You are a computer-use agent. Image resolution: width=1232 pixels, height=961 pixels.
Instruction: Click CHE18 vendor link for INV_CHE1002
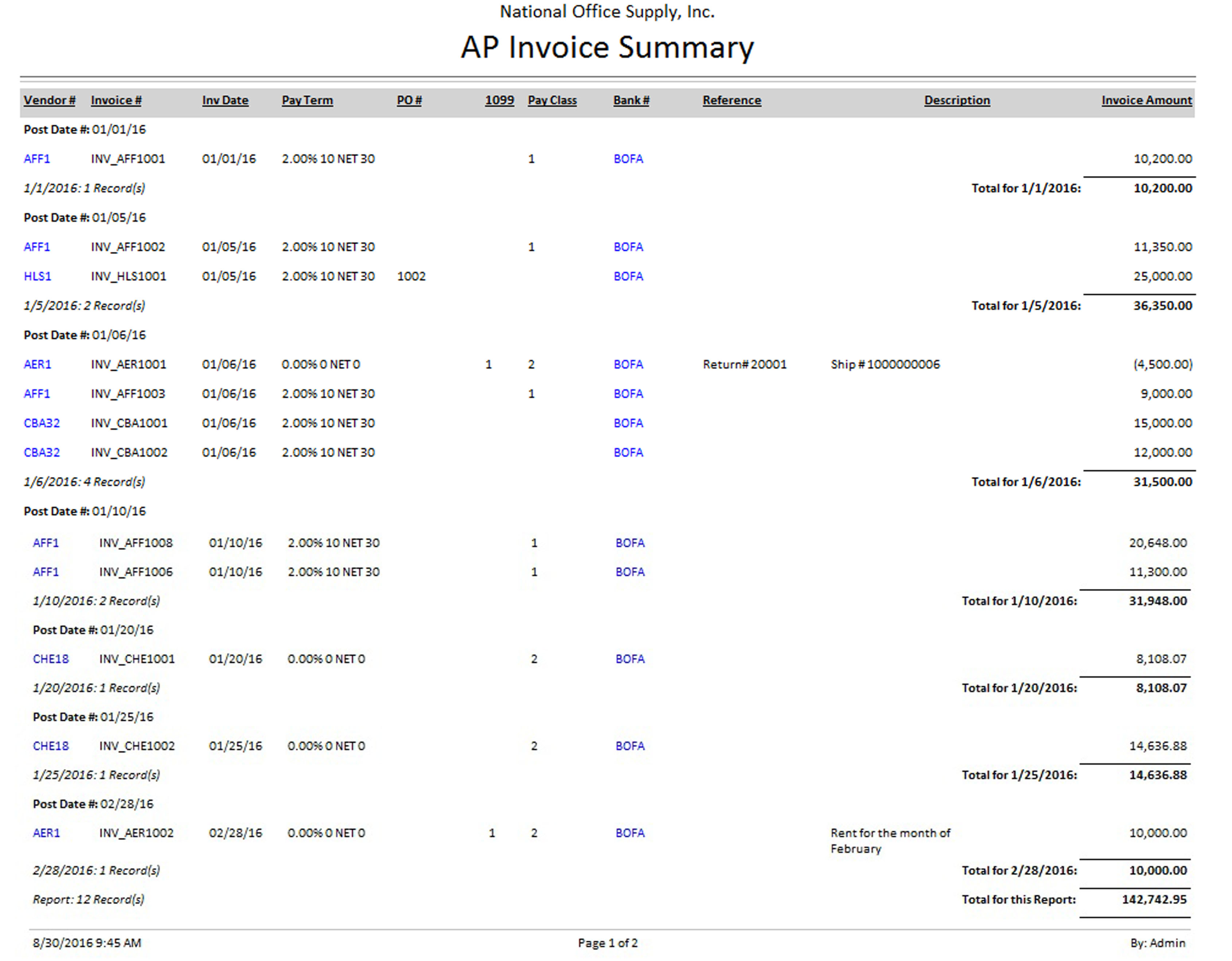(50, 746)
